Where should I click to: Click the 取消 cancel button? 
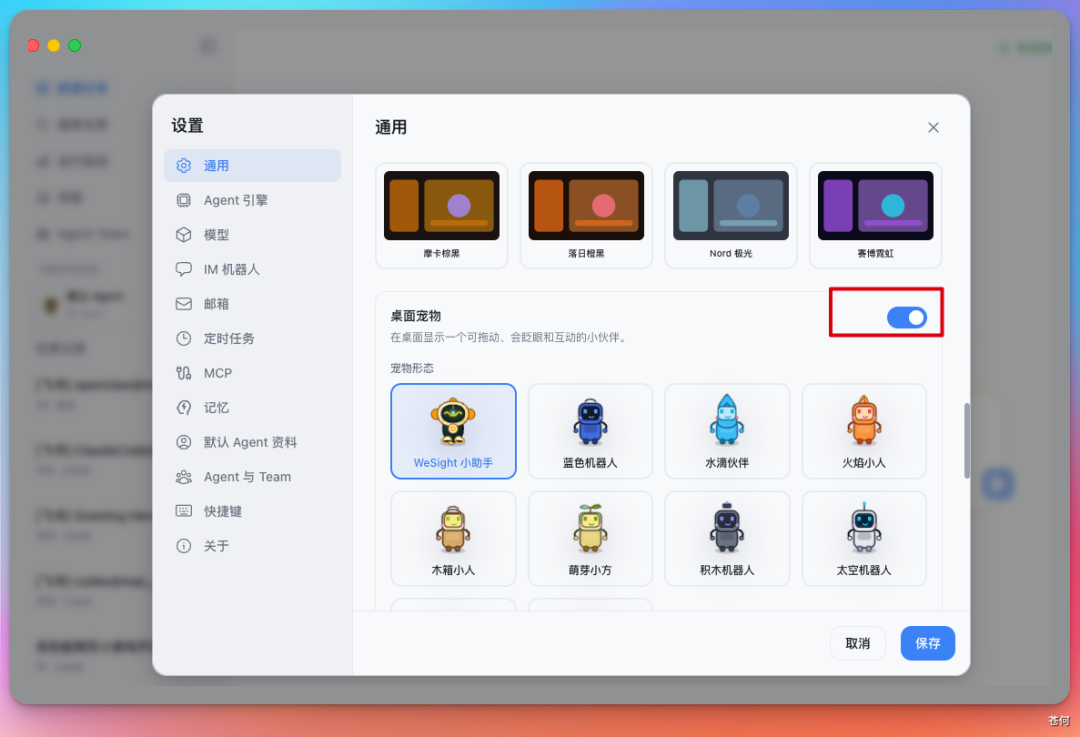pyautogui.click(x=858, y=643)
